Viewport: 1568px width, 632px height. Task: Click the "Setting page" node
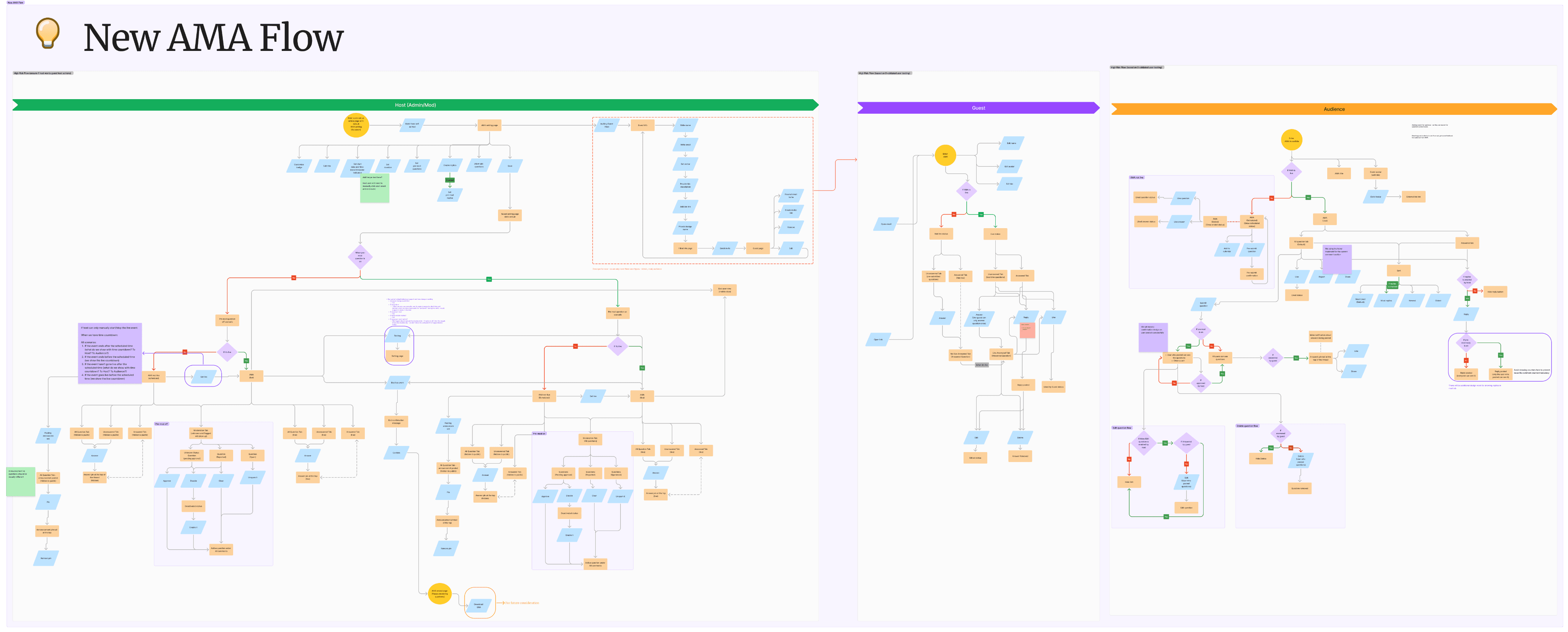[x=397, y=356]
